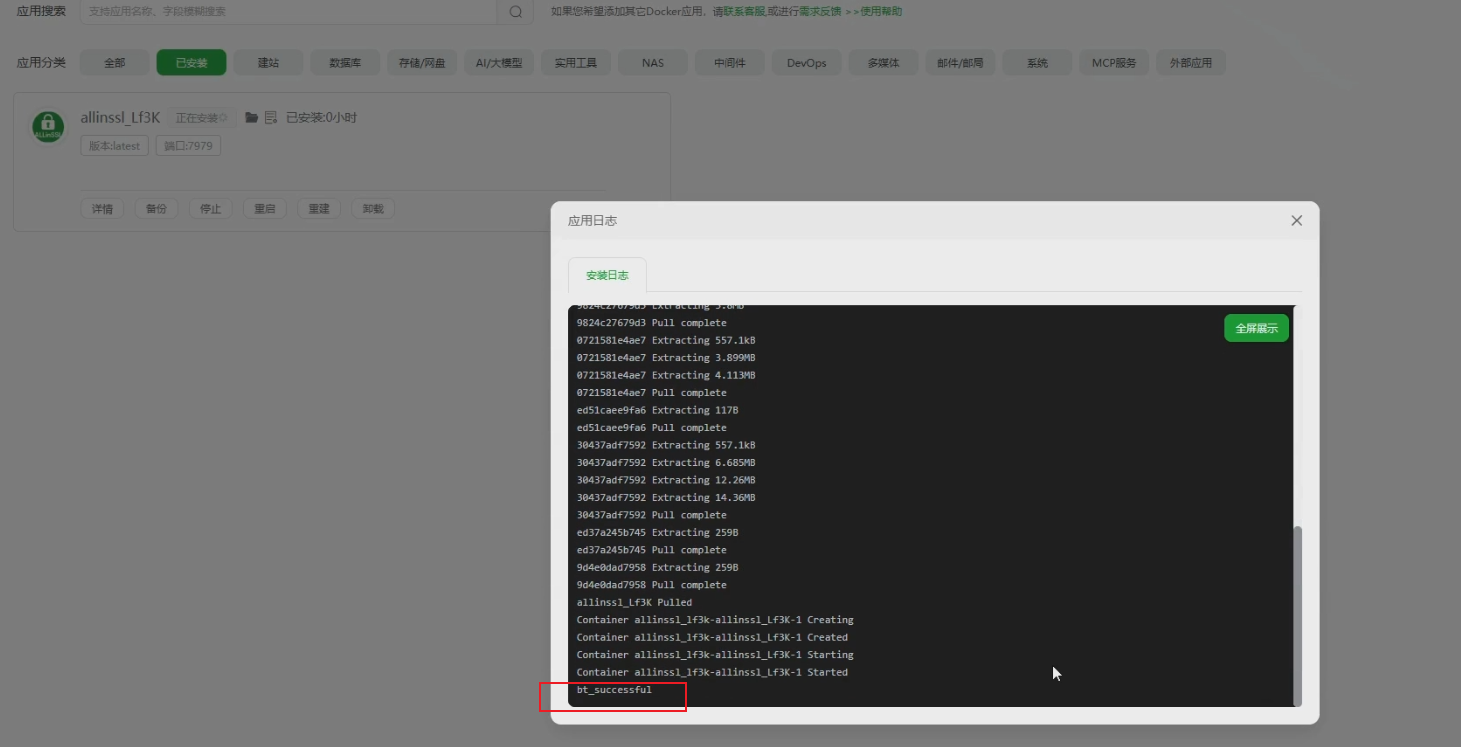Select the 外部应用 category tab
The image size is (1461, 747).
[x=1190, y=62]
